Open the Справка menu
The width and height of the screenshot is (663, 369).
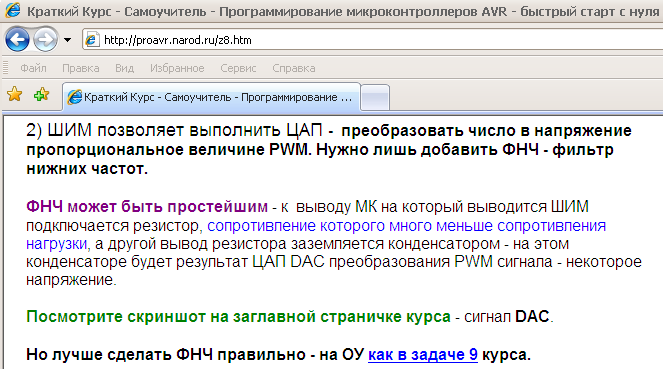[294, 68]
